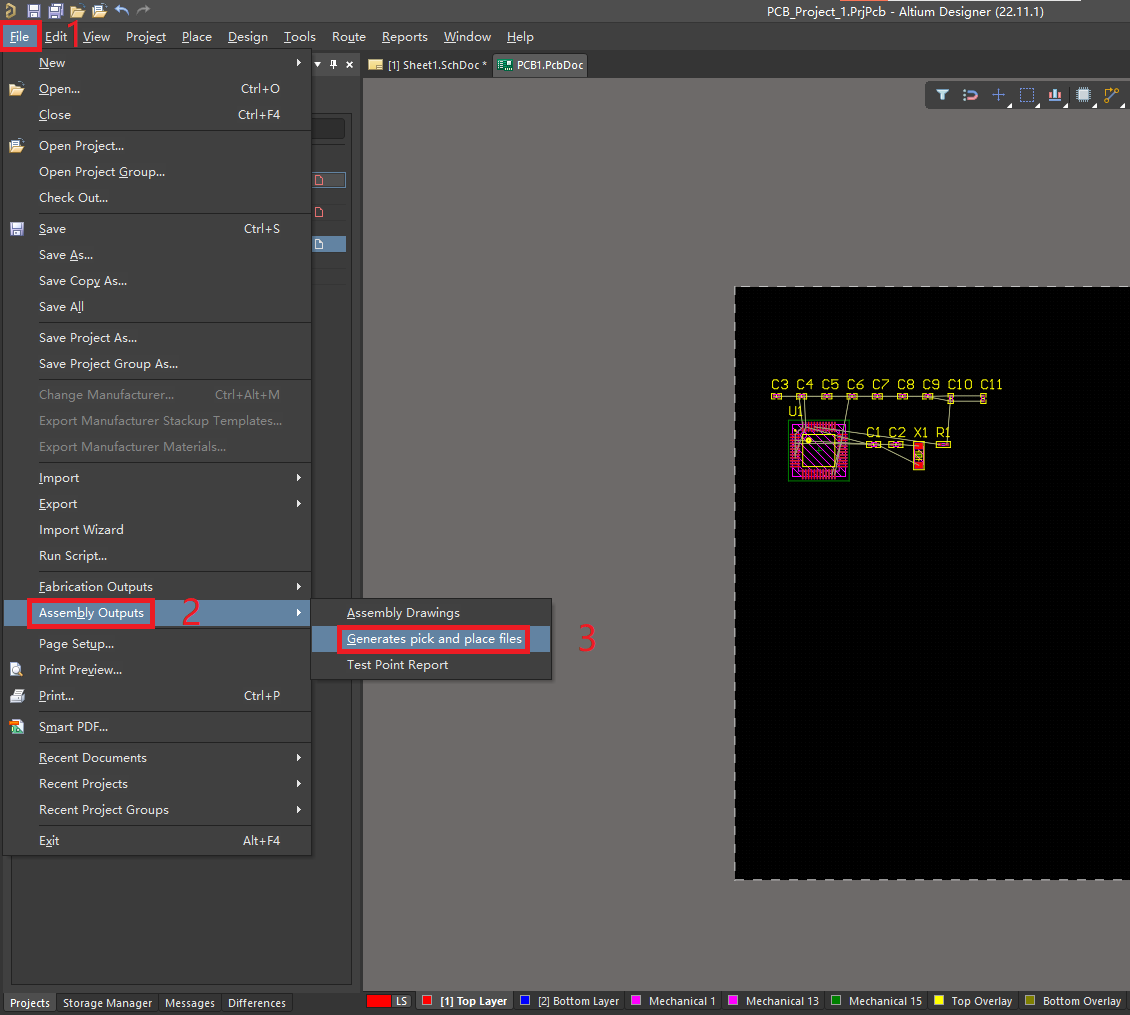Click the Open Document folder icon in quick access toolbar
This screenshot has width=1130, height=1015.
tap(77, 11)
